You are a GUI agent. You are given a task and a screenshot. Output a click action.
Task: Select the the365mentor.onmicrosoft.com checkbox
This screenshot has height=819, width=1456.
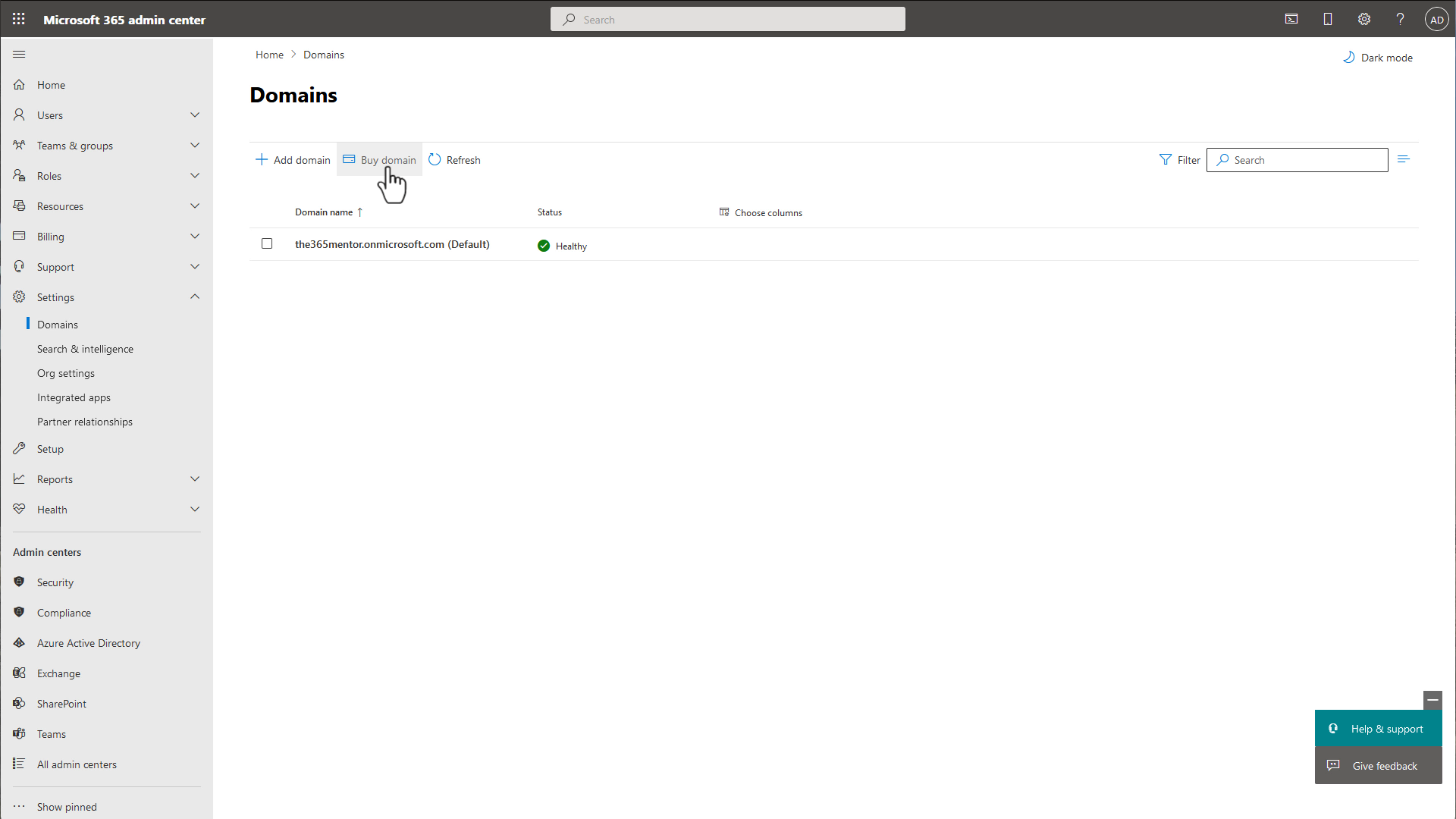point(267,244)
